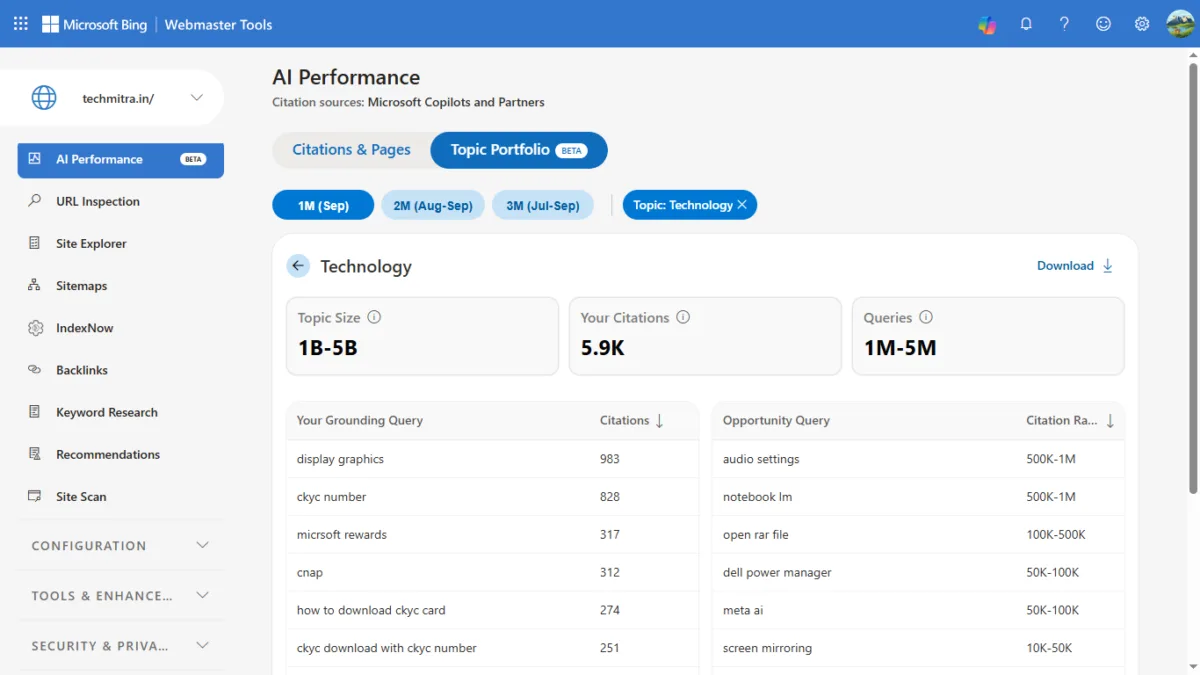
Task: Select the 3M (Jul-Sep) time range
Action: pyautogui.click(x=543, y=205)
